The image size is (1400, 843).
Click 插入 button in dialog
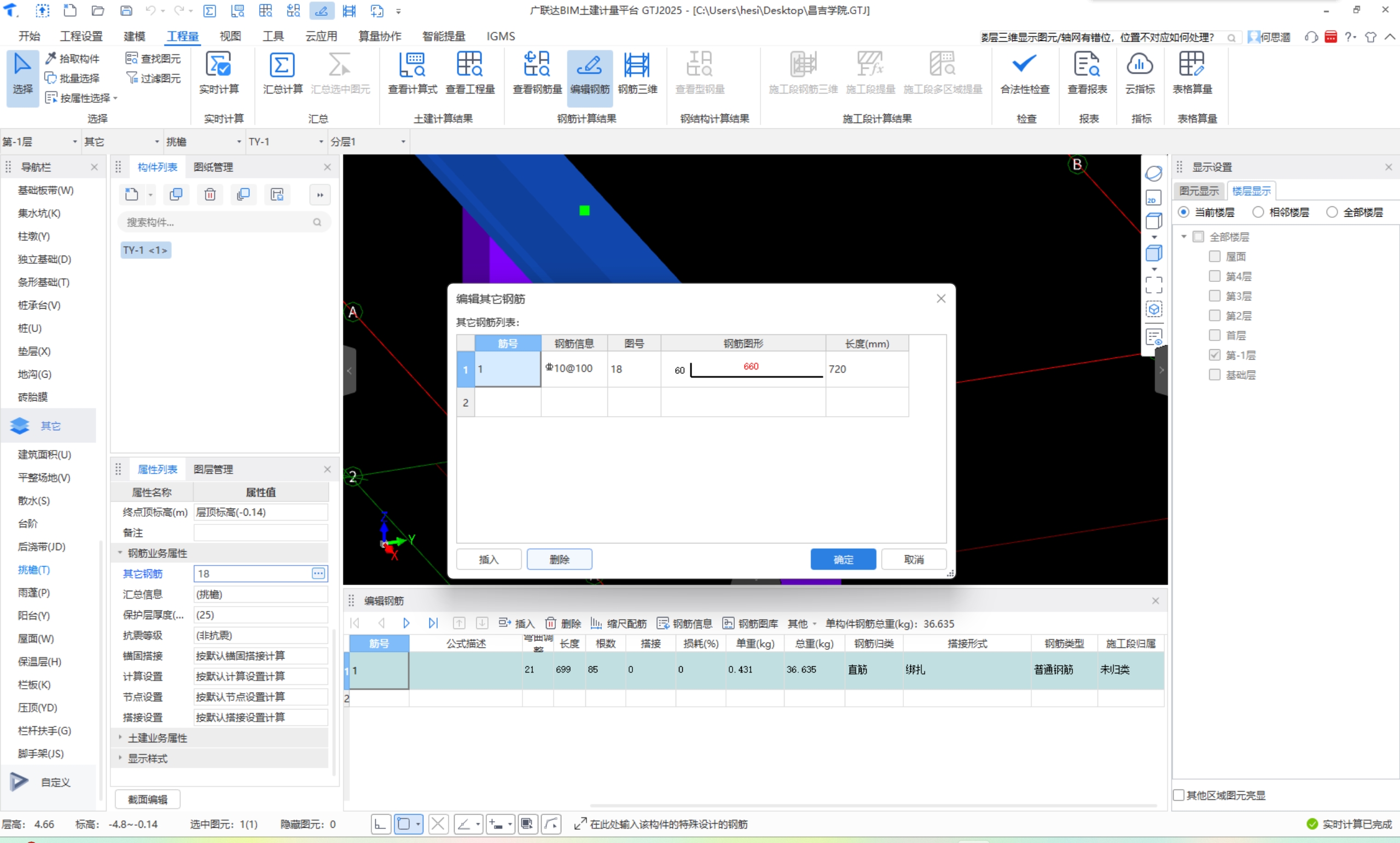click(488, 559)
